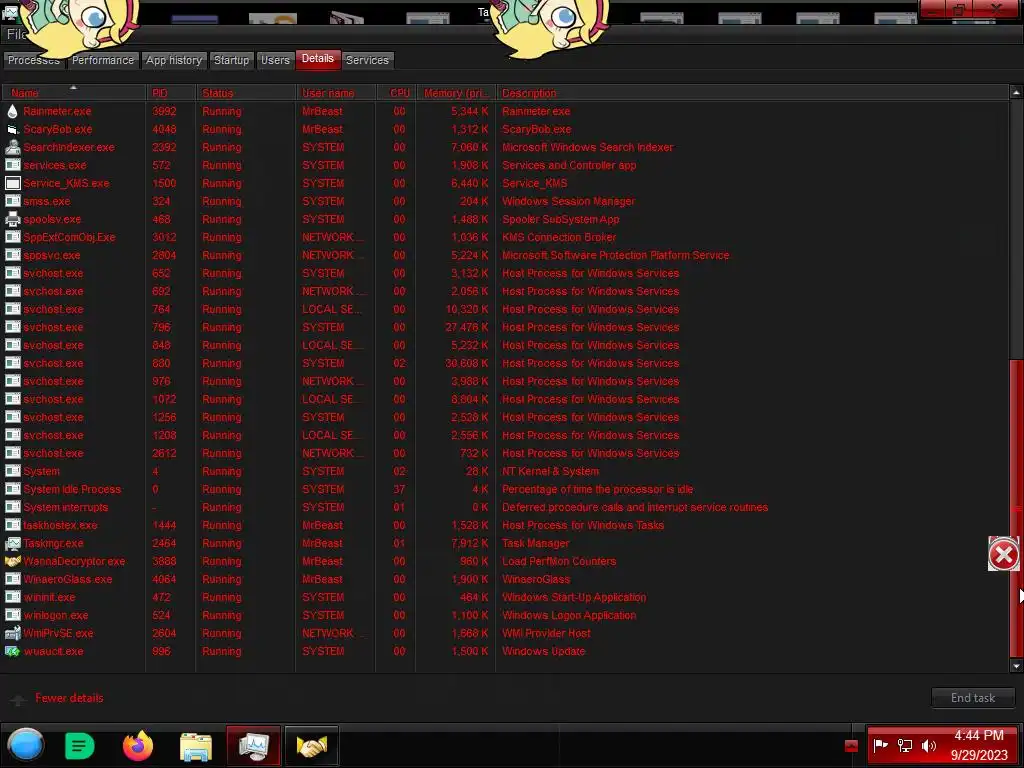Click the red X overlay icon

click(x=1003, y=554)
